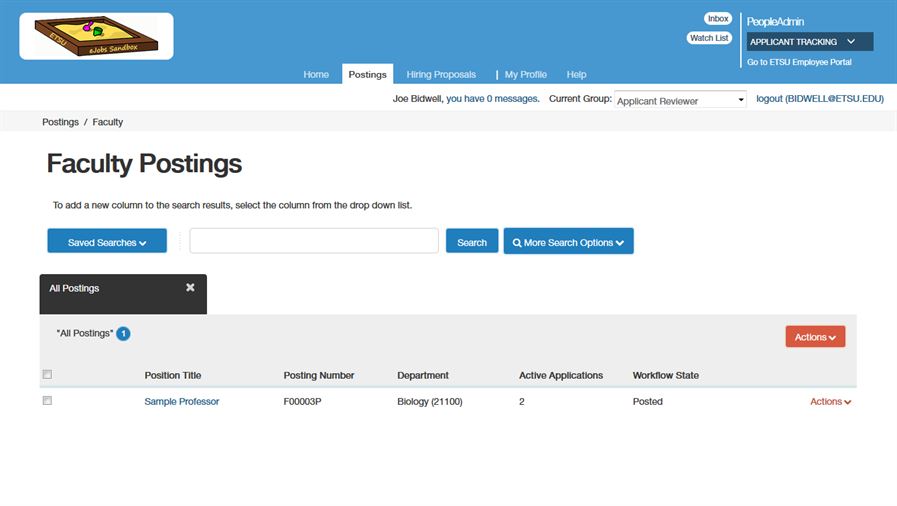This screenshot has width=897, height=506.
Task: Click the blue postings count badge
Action: 123,334
